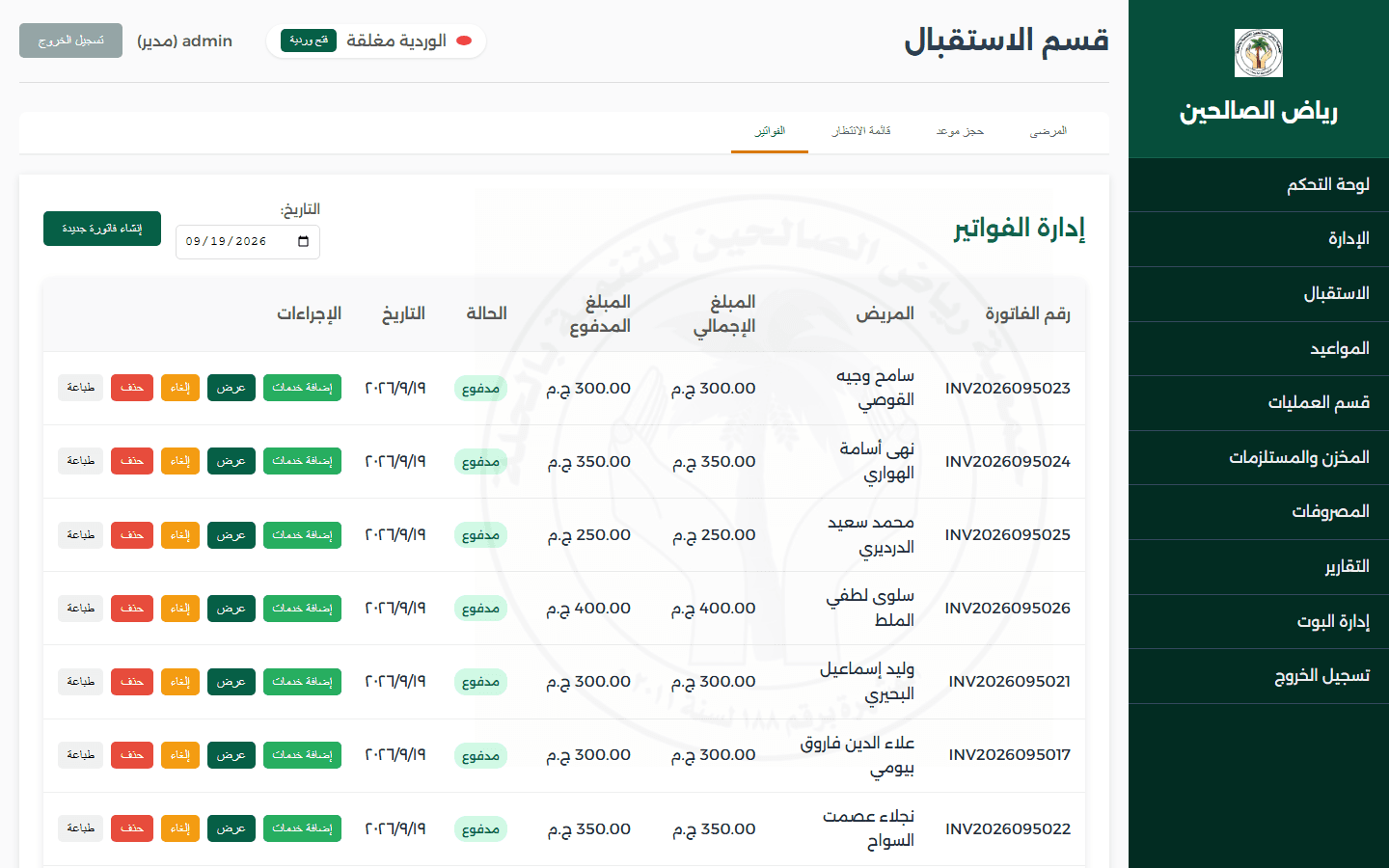The height and width of the screenshot is (868, 1389).
Task: Switch to the قائمة الانتظار tab
Action: coord(861,131)
